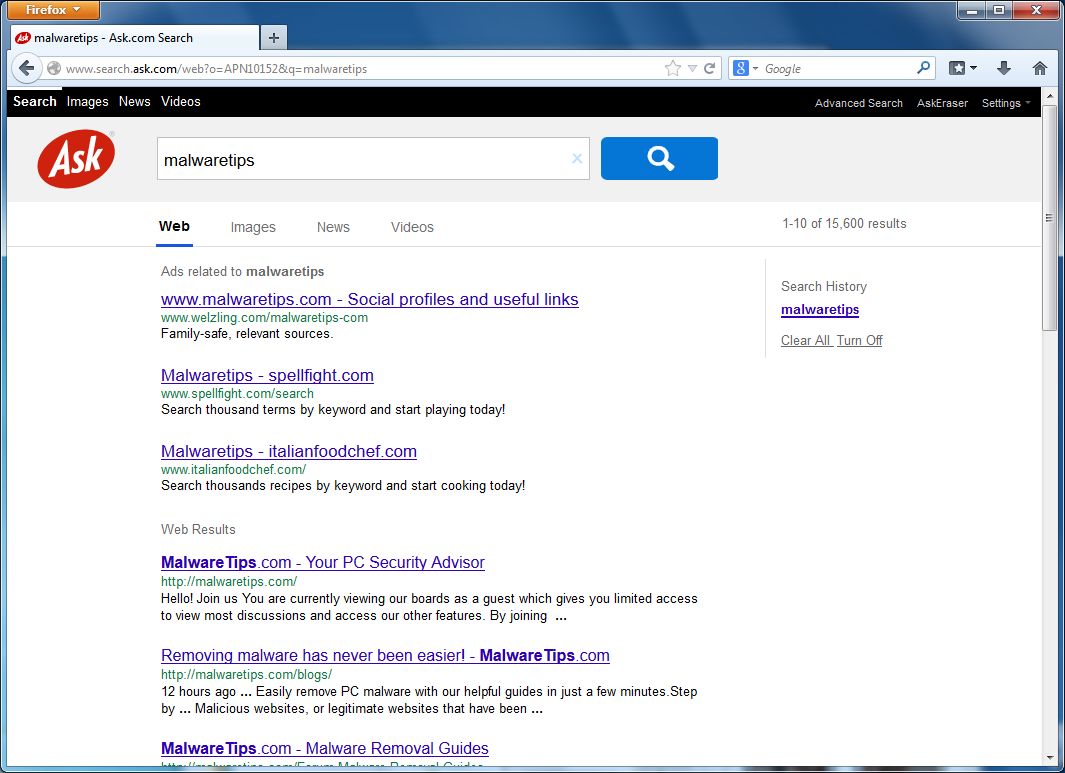Select Search in the black top bar
Image resolution: width=1065 pixels, height=773 pixels.
[35, 101]
